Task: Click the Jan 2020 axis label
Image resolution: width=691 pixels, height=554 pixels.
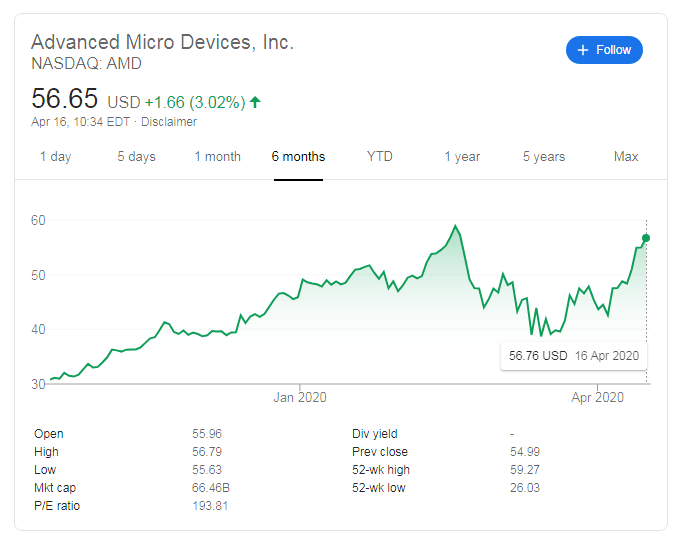Action: pos(300,398)
